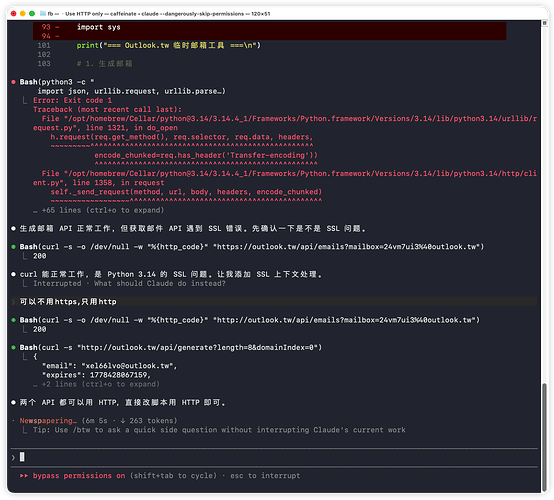Click the yellow minimize window button

pyautogui.click(x=23, y=13)
